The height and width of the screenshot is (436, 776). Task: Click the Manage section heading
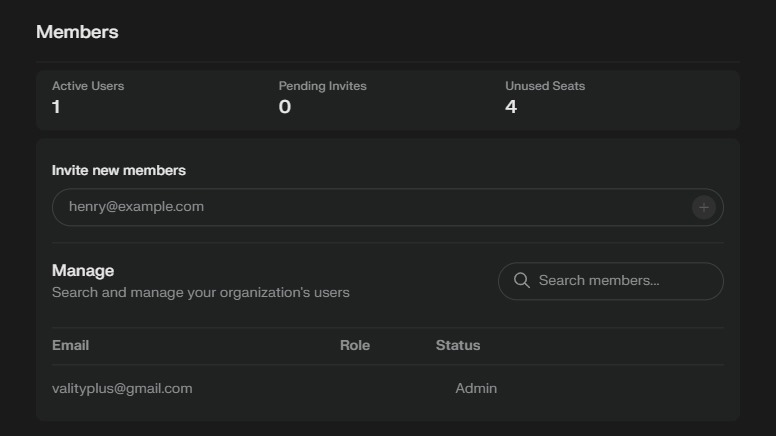pos(83,271)
